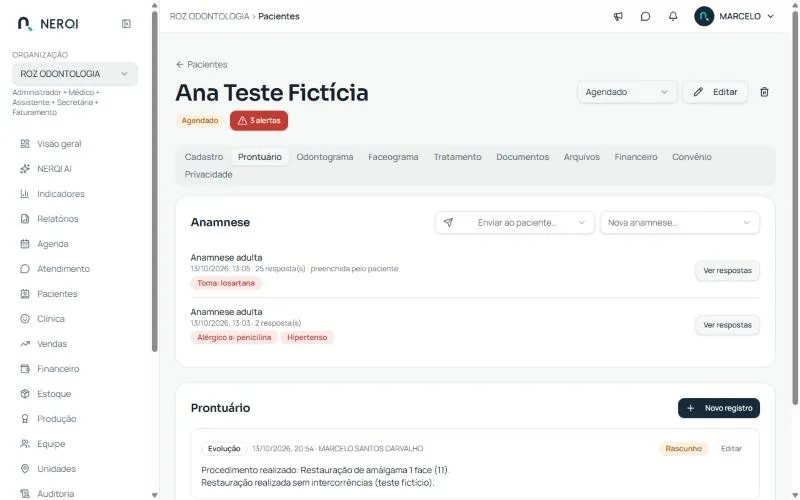The height and width of the screenshot is (500, 800).
Task: Click the Toma: losartana tag
Action: [226, 283]
